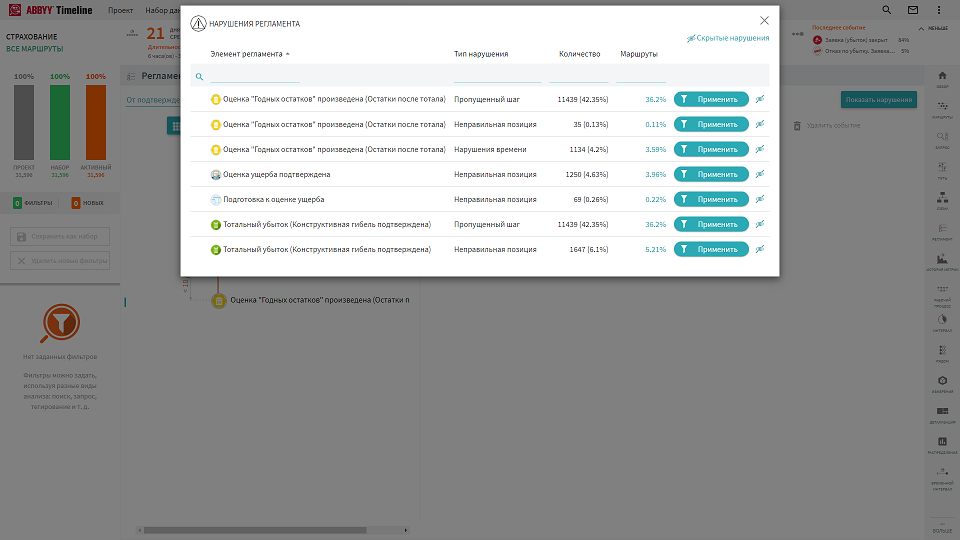
Task: Click the horizontal scrollbar at the bottom
Action: click(255, 530)
